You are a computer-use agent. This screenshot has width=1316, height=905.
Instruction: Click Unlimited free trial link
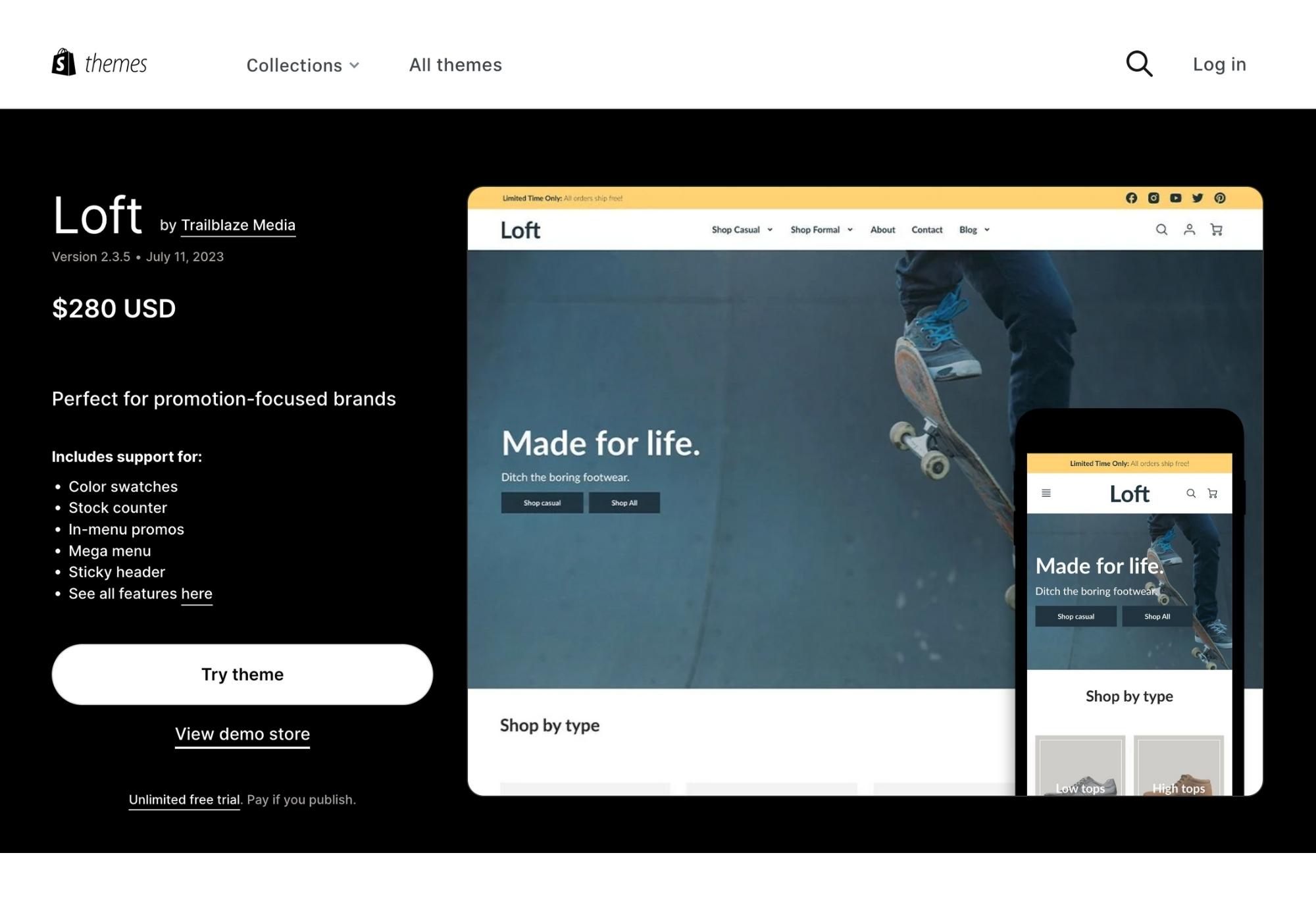click(x=184, y=800)
